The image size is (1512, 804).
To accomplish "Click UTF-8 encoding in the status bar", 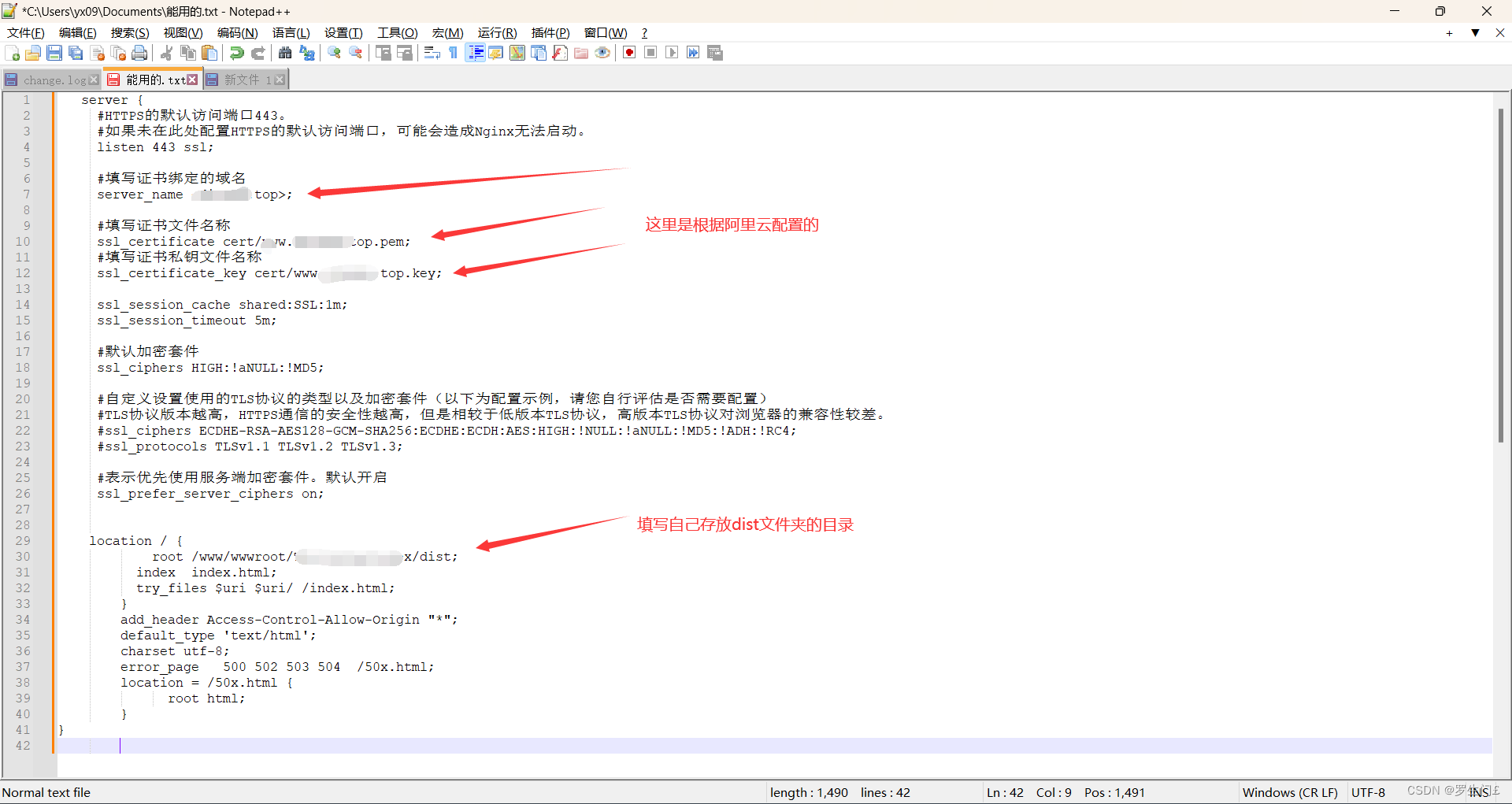I will (1368, 792).
